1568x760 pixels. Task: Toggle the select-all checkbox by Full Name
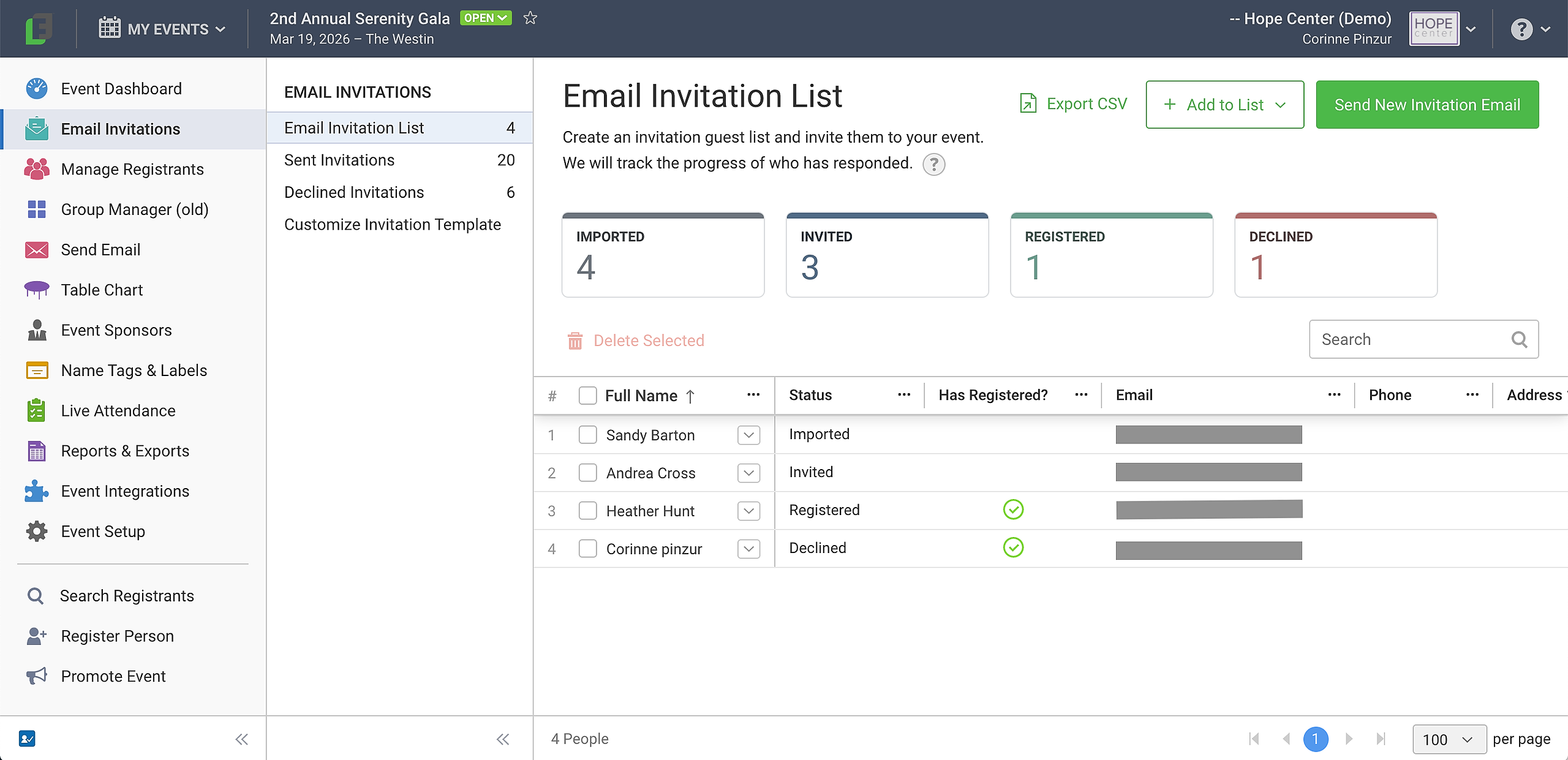click(587, 396)
